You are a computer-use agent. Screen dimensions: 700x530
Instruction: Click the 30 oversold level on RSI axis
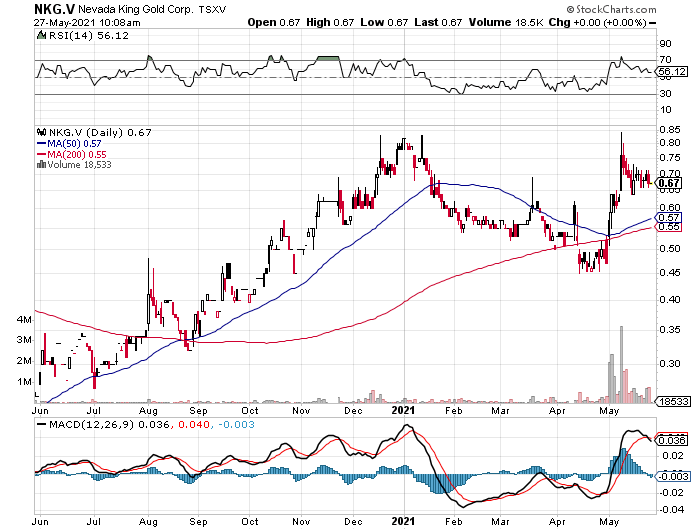click(x=665, y=94)
